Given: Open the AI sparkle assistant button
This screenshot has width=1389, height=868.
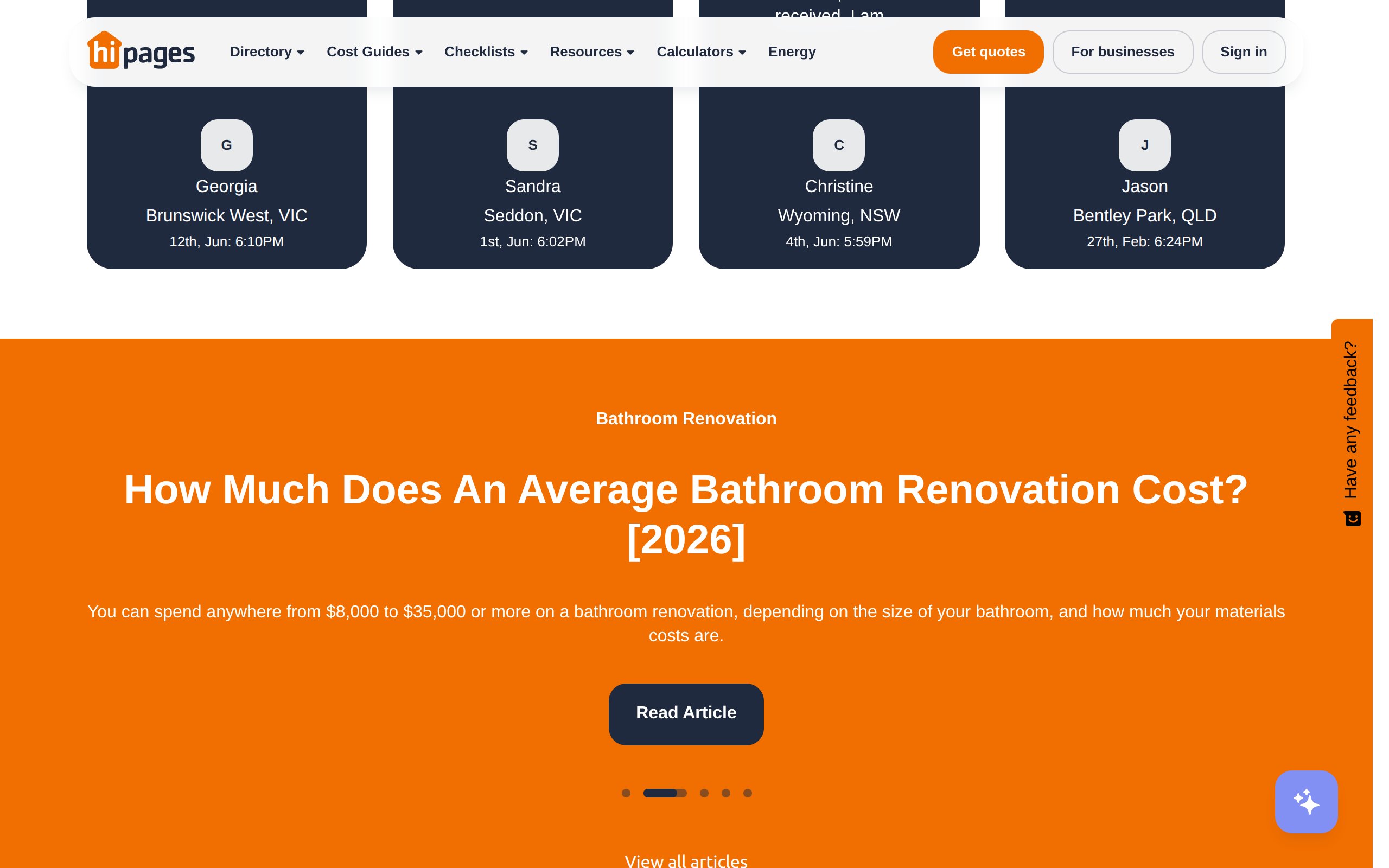Looking at the screenshot, I should (x=1306, y=801).
